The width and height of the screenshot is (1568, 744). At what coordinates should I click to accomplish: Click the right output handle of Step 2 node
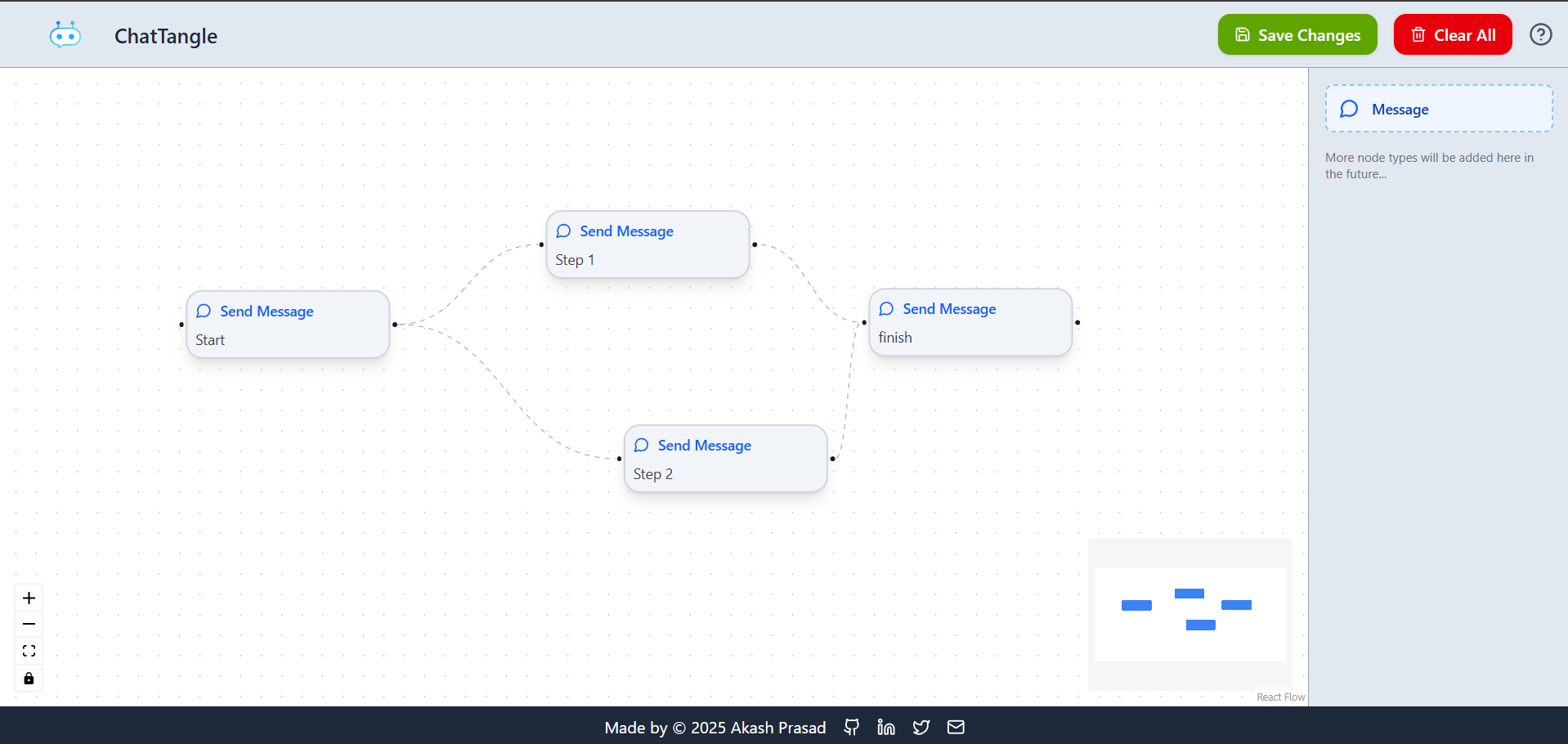coord(832,459)
